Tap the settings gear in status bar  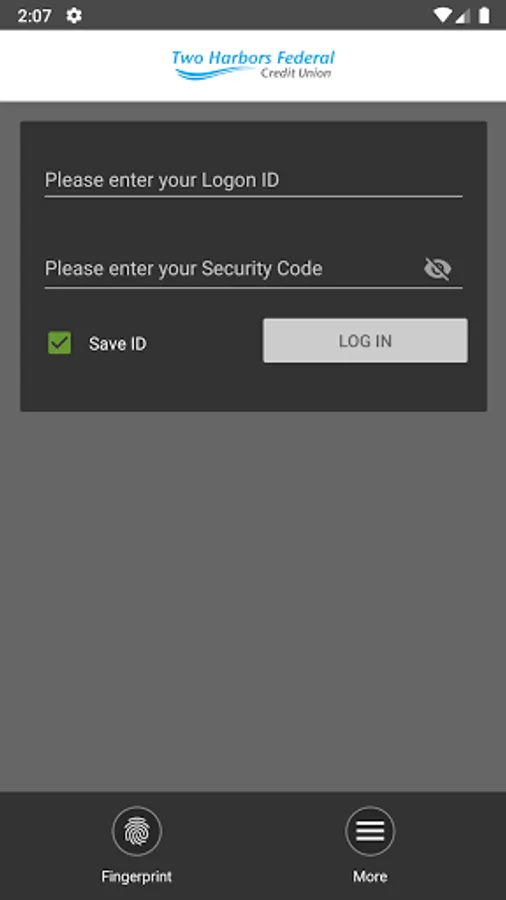(x=74, y=15)
